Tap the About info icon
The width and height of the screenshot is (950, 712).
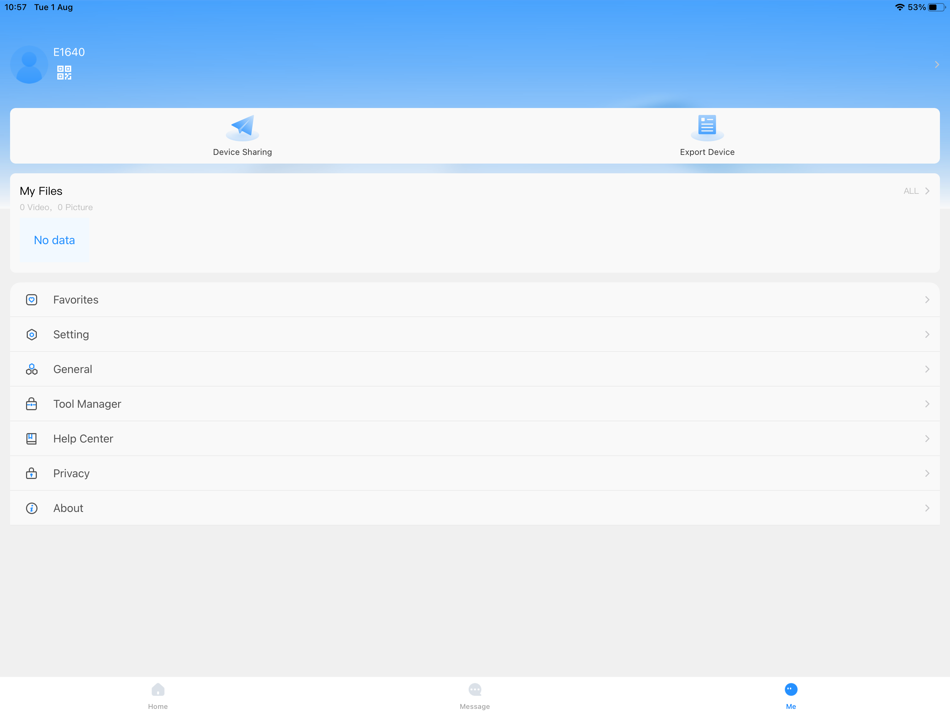(x=33, y=507)
